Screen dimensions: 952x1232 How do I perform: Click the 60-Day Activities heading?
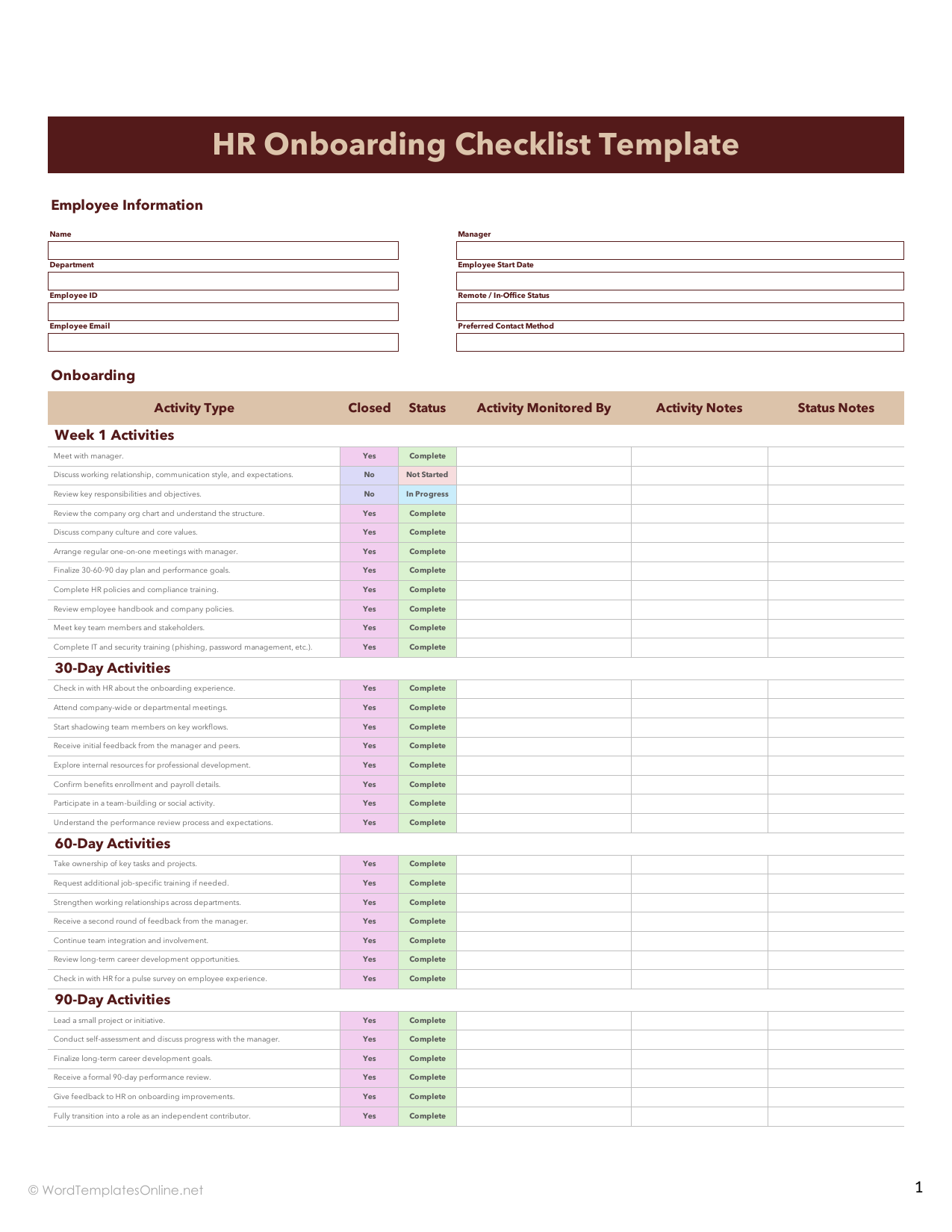[113, 844]
